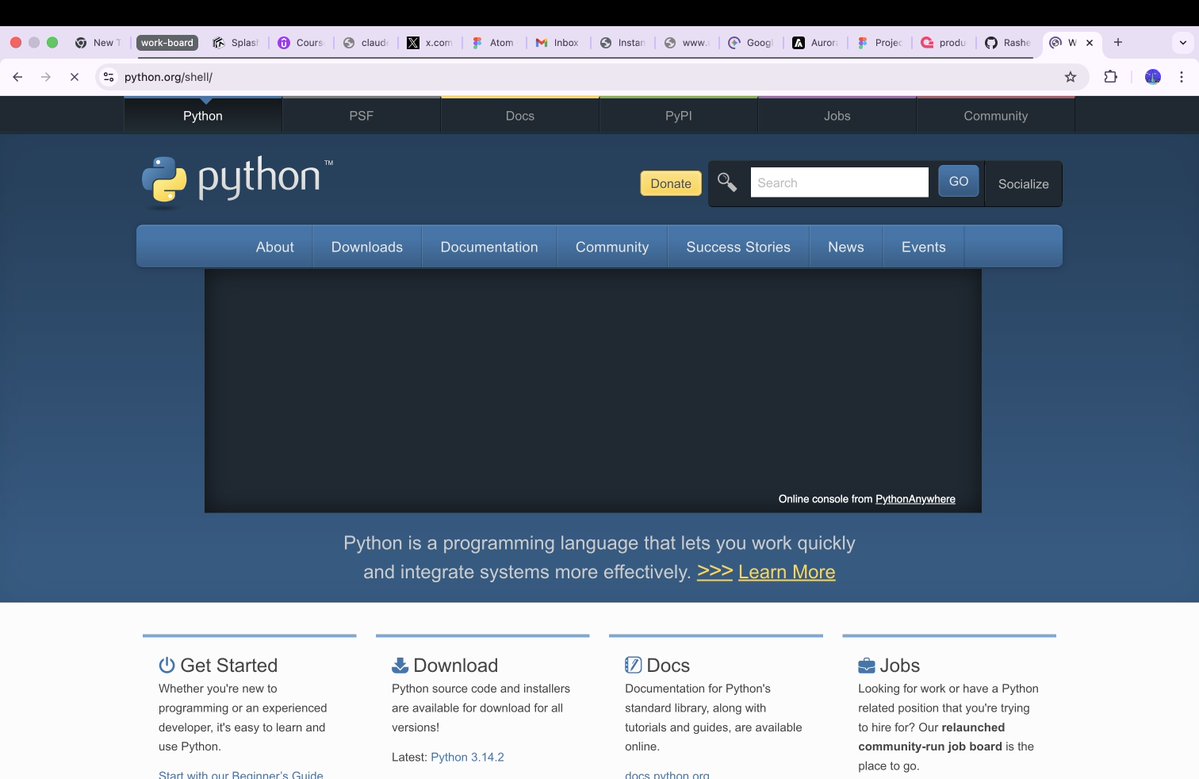The image size is (1199, 779).
Task: Open Start with our Beginner's Guide link
Action: [241, 774]
